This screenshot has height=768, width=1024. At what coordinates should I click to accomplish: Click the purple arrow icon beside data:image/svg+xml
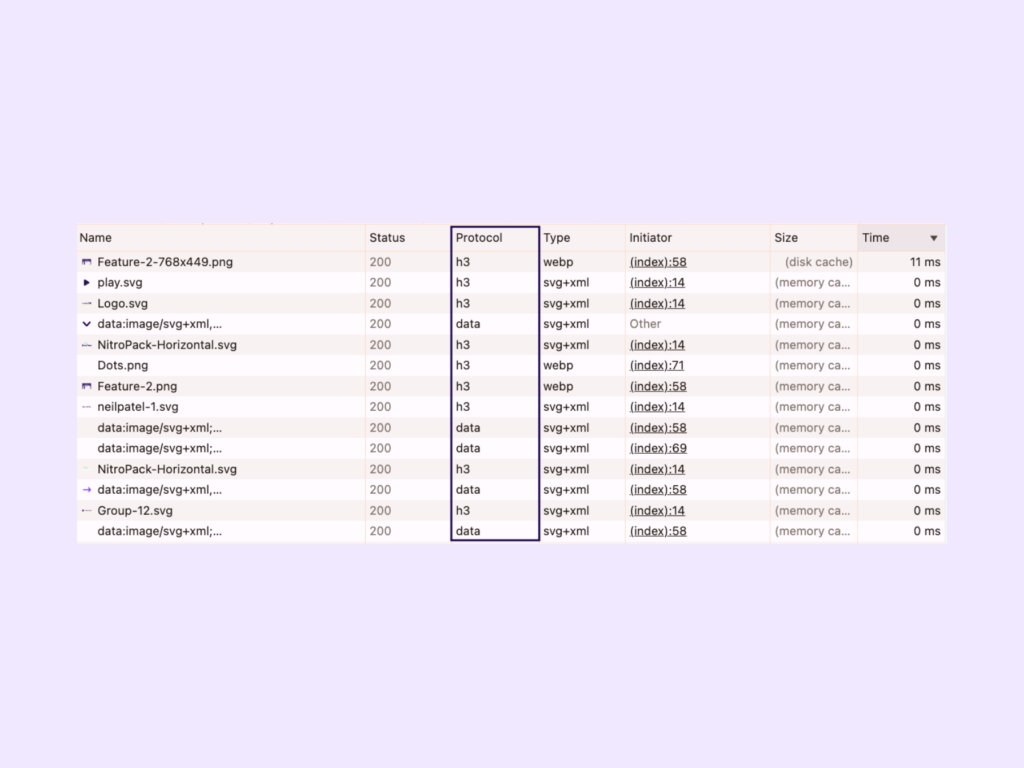pyautogui.click(x=86, y=490)
